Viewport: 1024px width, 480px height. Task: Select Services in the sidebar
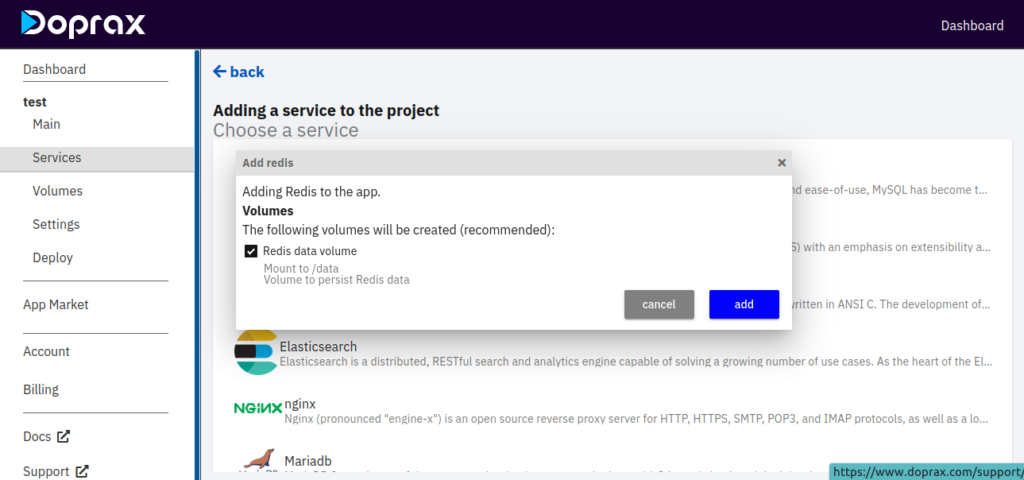coord(97,158)
